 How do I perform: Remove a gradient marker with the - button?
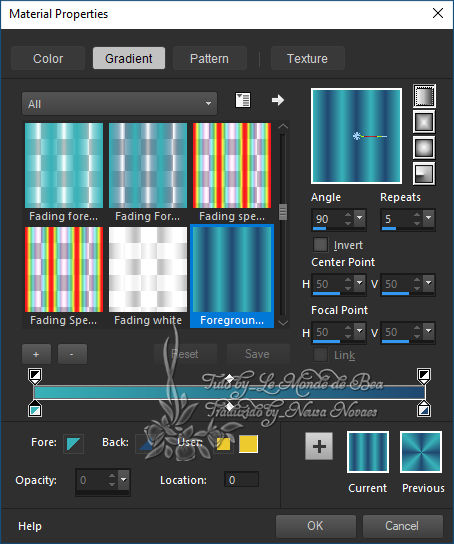72,354
